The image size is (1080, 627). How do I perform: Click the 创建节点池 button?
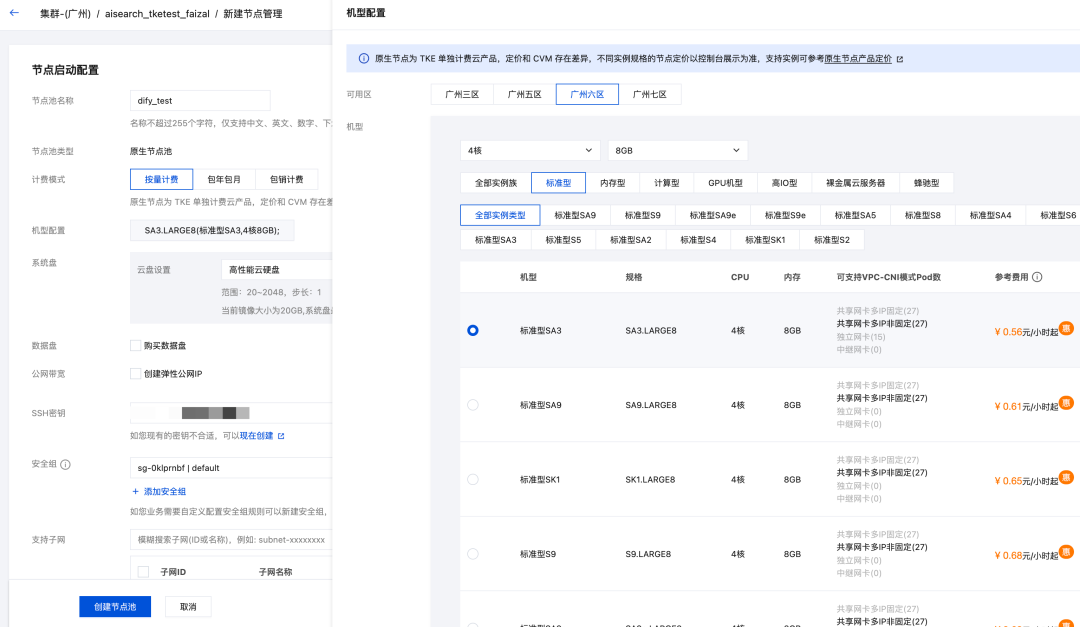click(114, 606)
